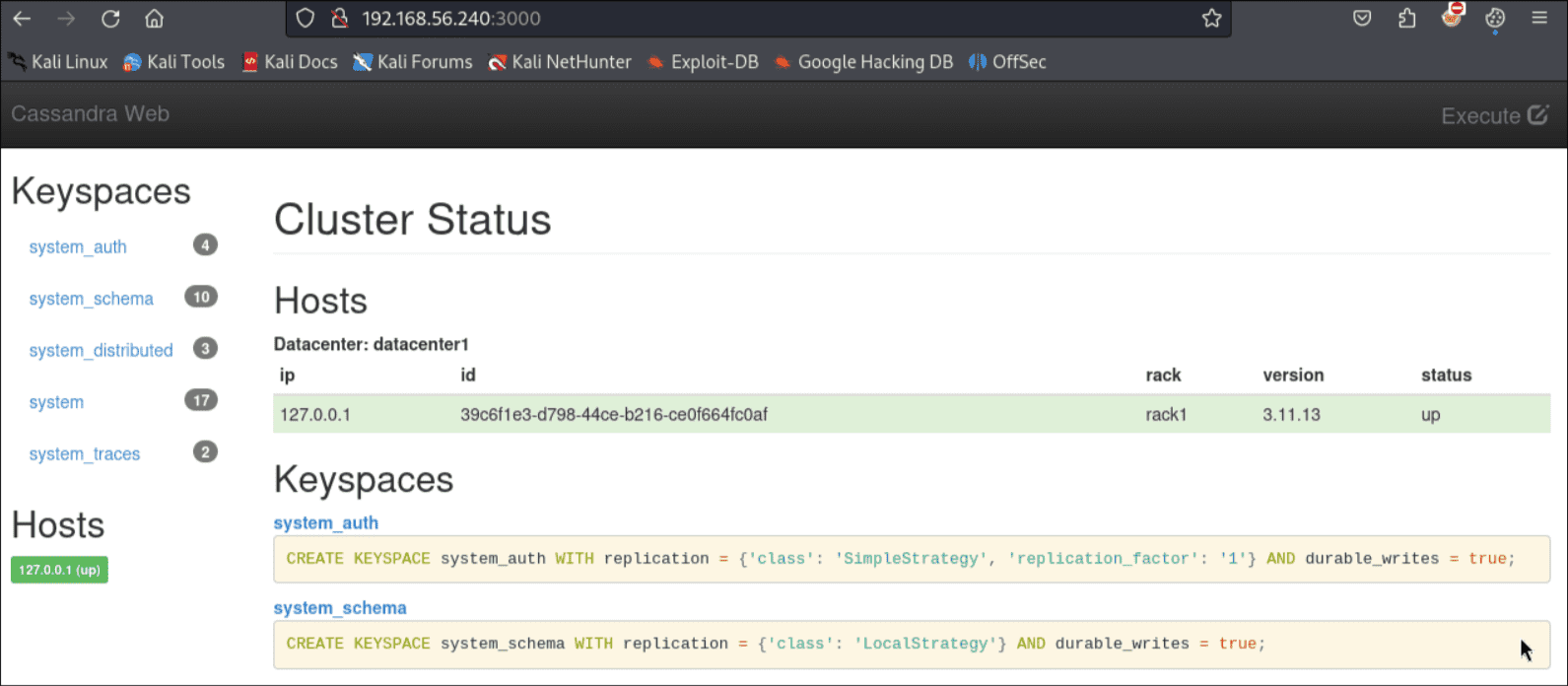Open the Save to Pocket icon

[1362, 19]
